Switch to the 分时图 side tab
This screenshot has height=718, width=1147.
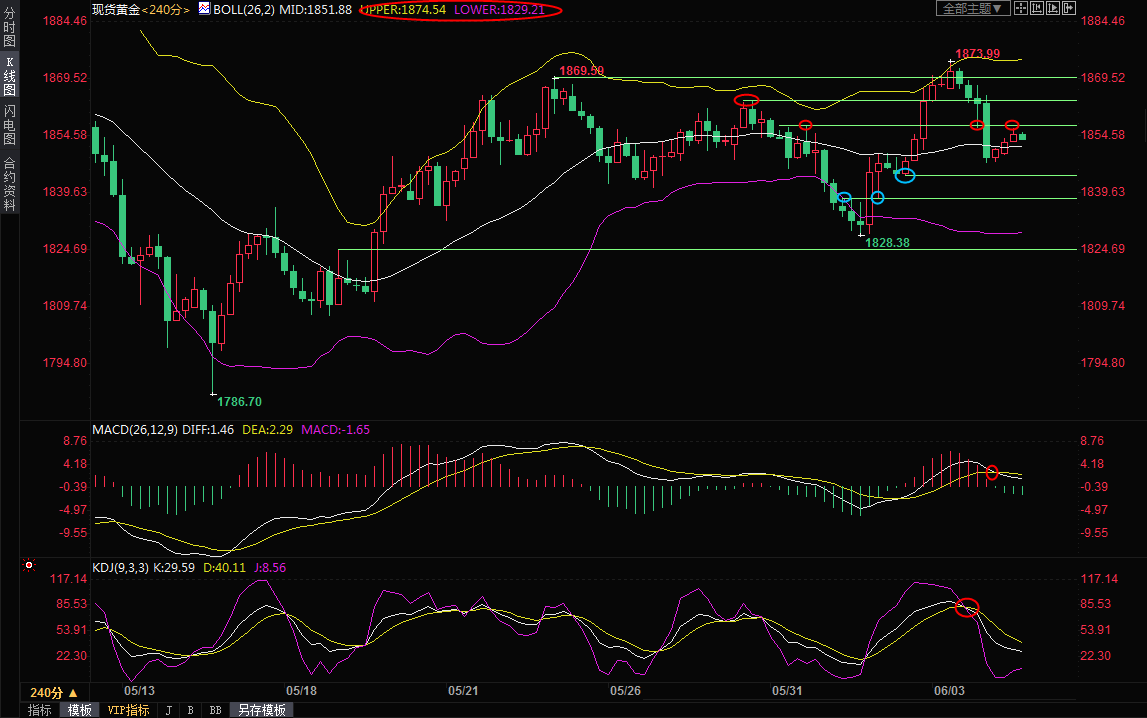[9, 28]
